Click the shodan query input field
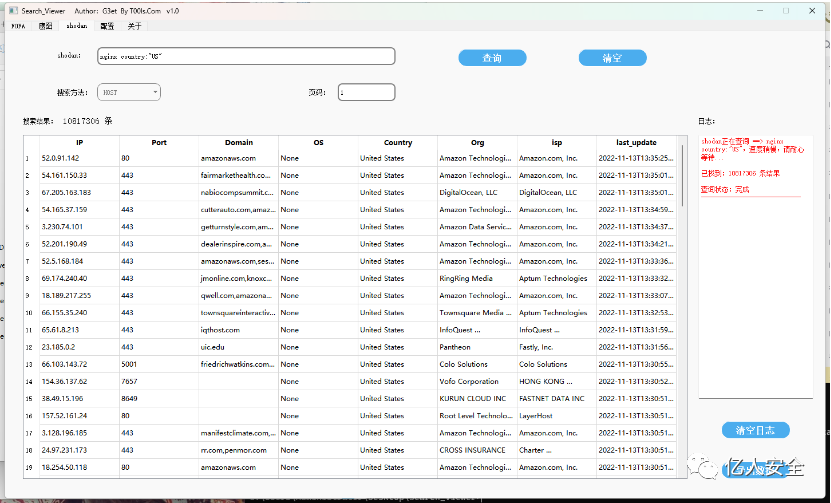This screenshot has height=503, width=831. point(246,56)
